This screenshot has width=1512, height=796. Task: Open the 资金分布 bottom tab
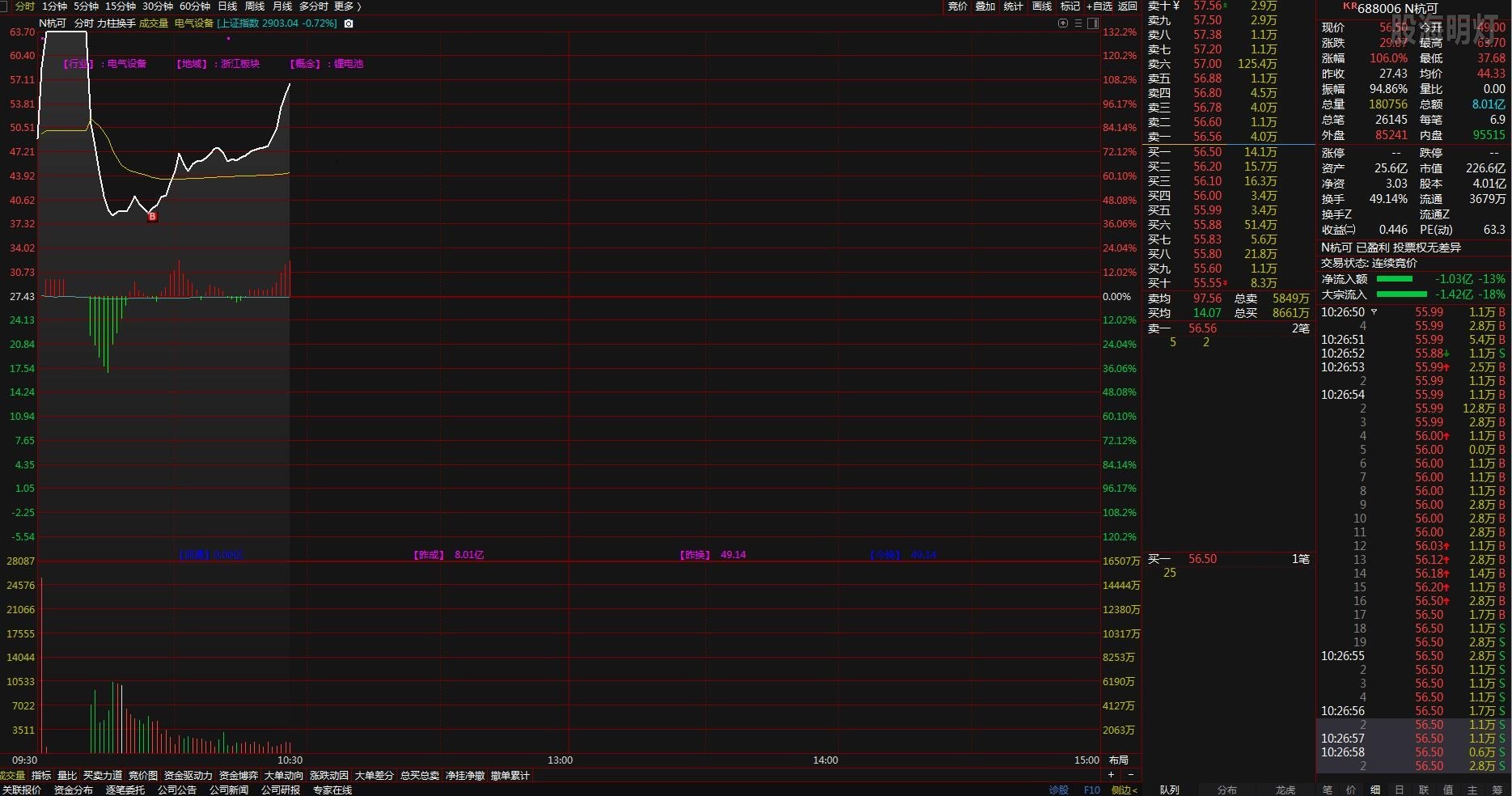pyautogui.click(x=74, y=790)
